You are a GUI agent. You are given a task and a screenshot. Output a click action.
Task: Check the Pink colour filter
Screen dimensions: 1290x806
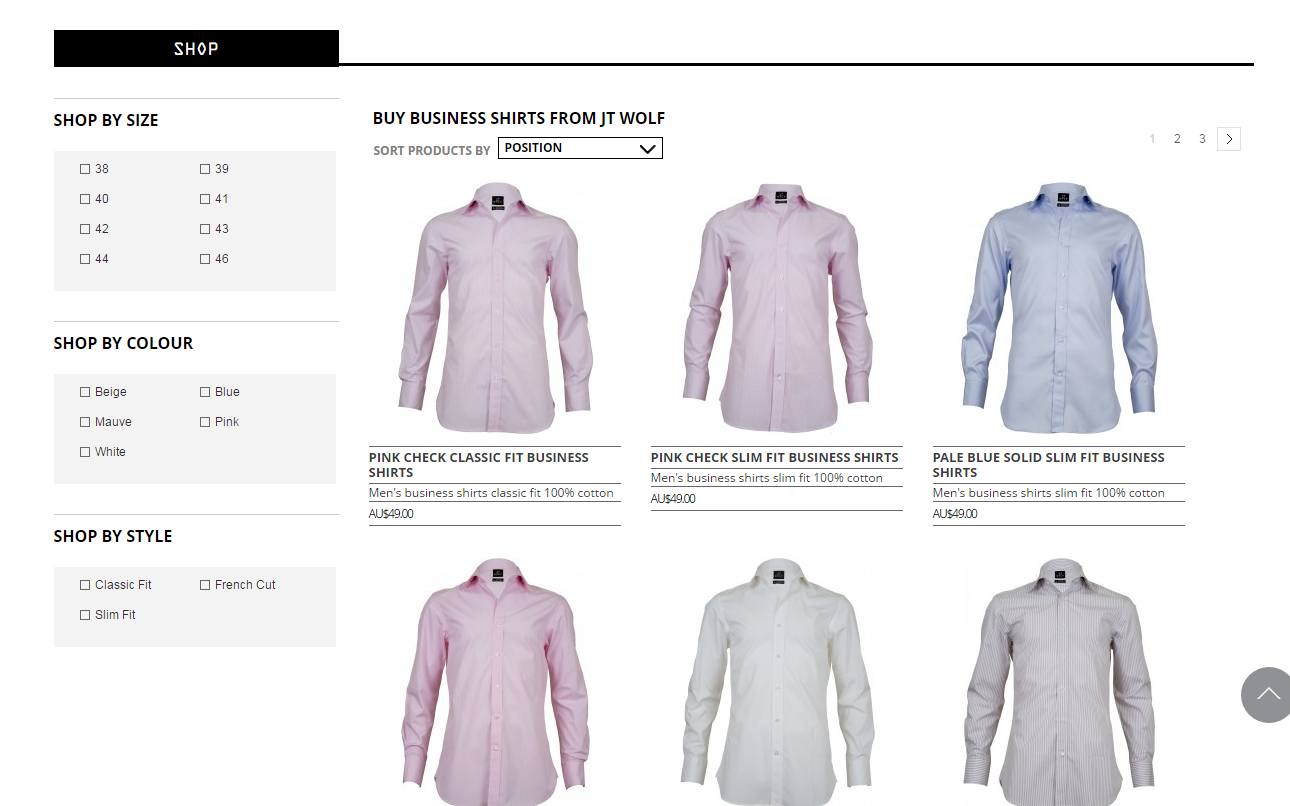click(x=205, y=422)
